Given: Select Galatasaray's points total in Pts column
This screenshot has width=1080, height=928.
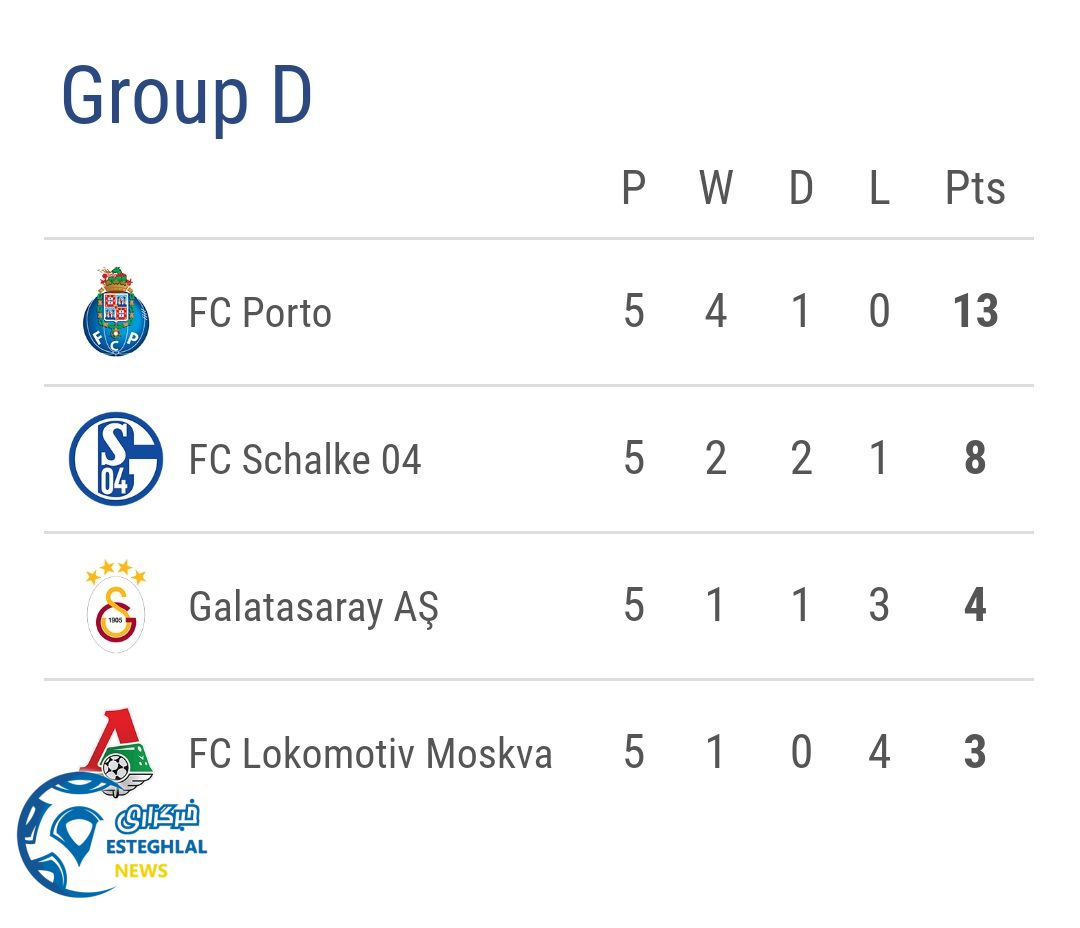Looking at the screenshot, I should pyautogui.click(x=975, y=606).
